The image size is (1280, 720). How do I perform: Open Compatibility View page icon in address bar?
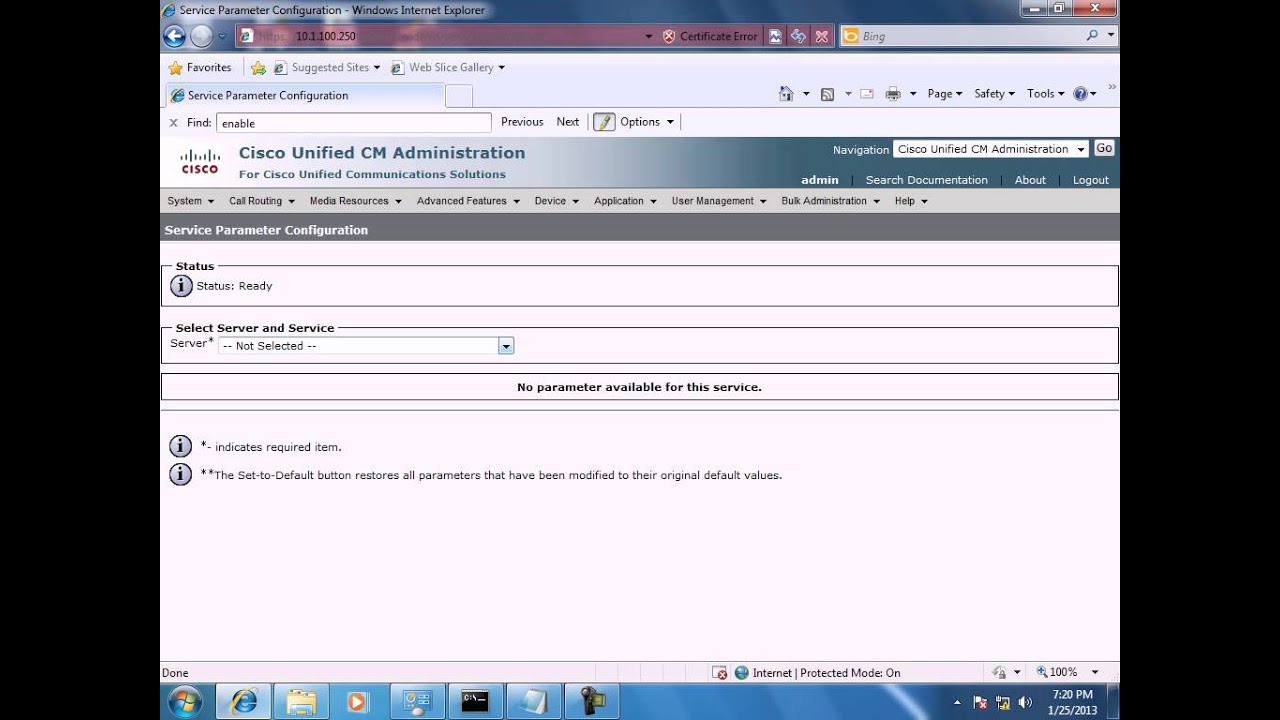coord(775,36)
